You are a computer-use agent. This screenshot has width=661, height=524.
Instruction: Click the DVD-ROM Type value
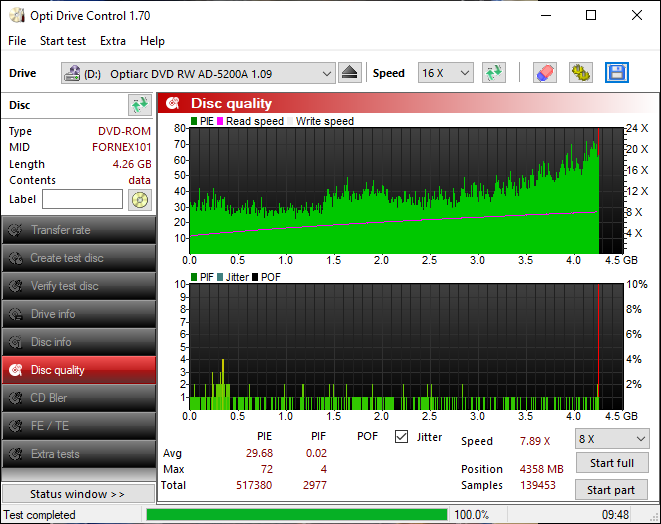[x=124, y=131]
